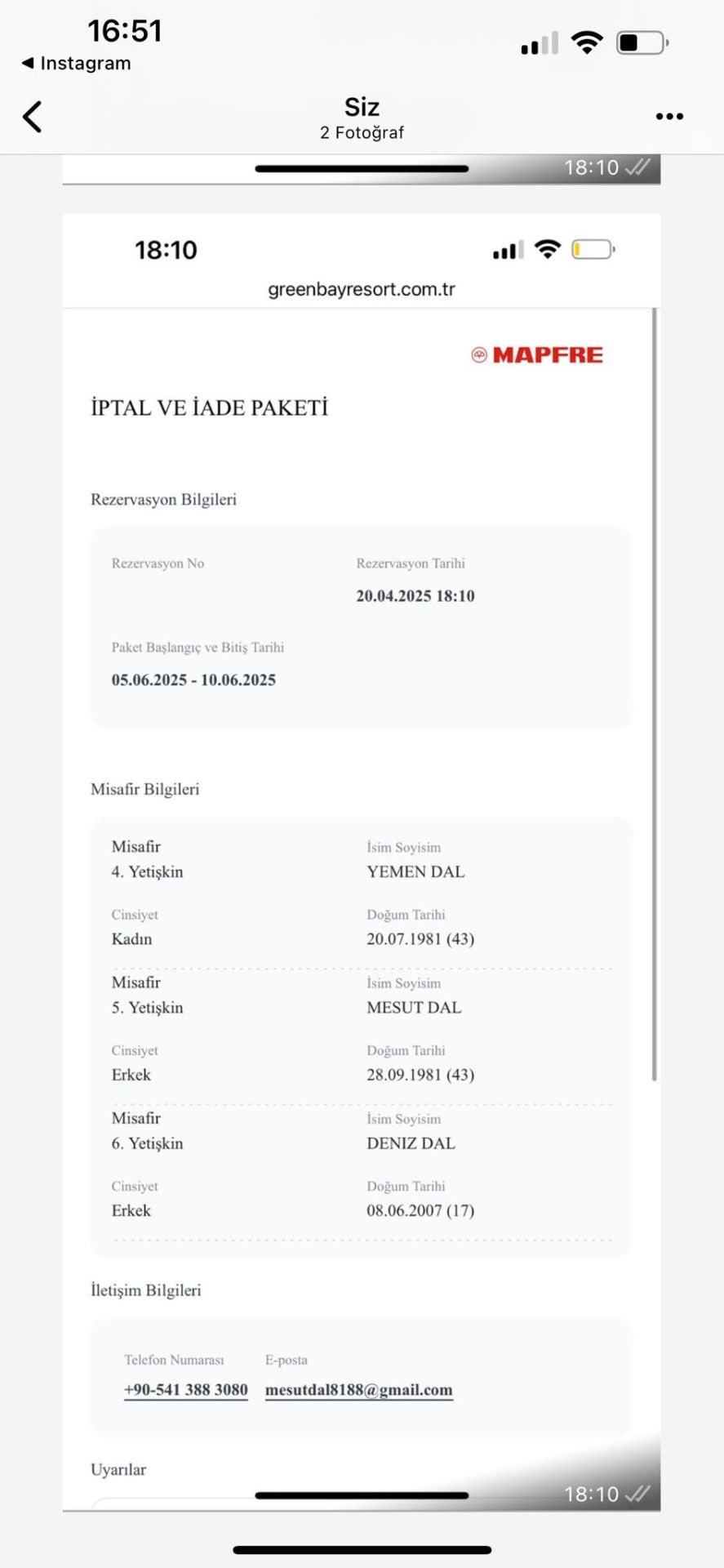Tap the bottom home indicator bar
724x1568 pixels.
[x=362, y=1549]
